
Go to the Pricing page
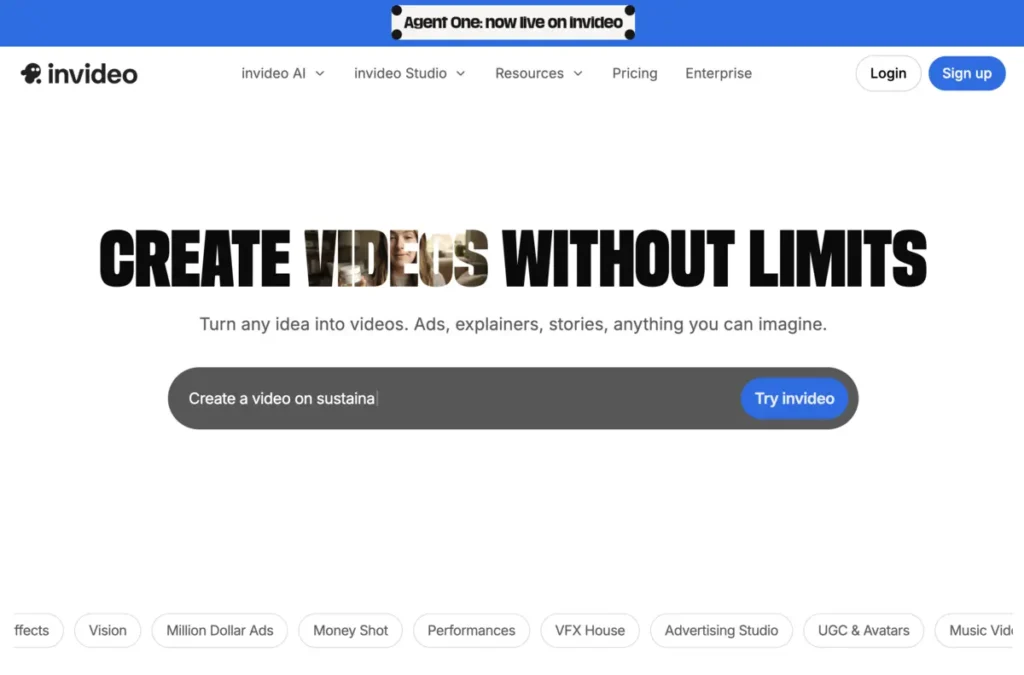(x=634, y=73)
